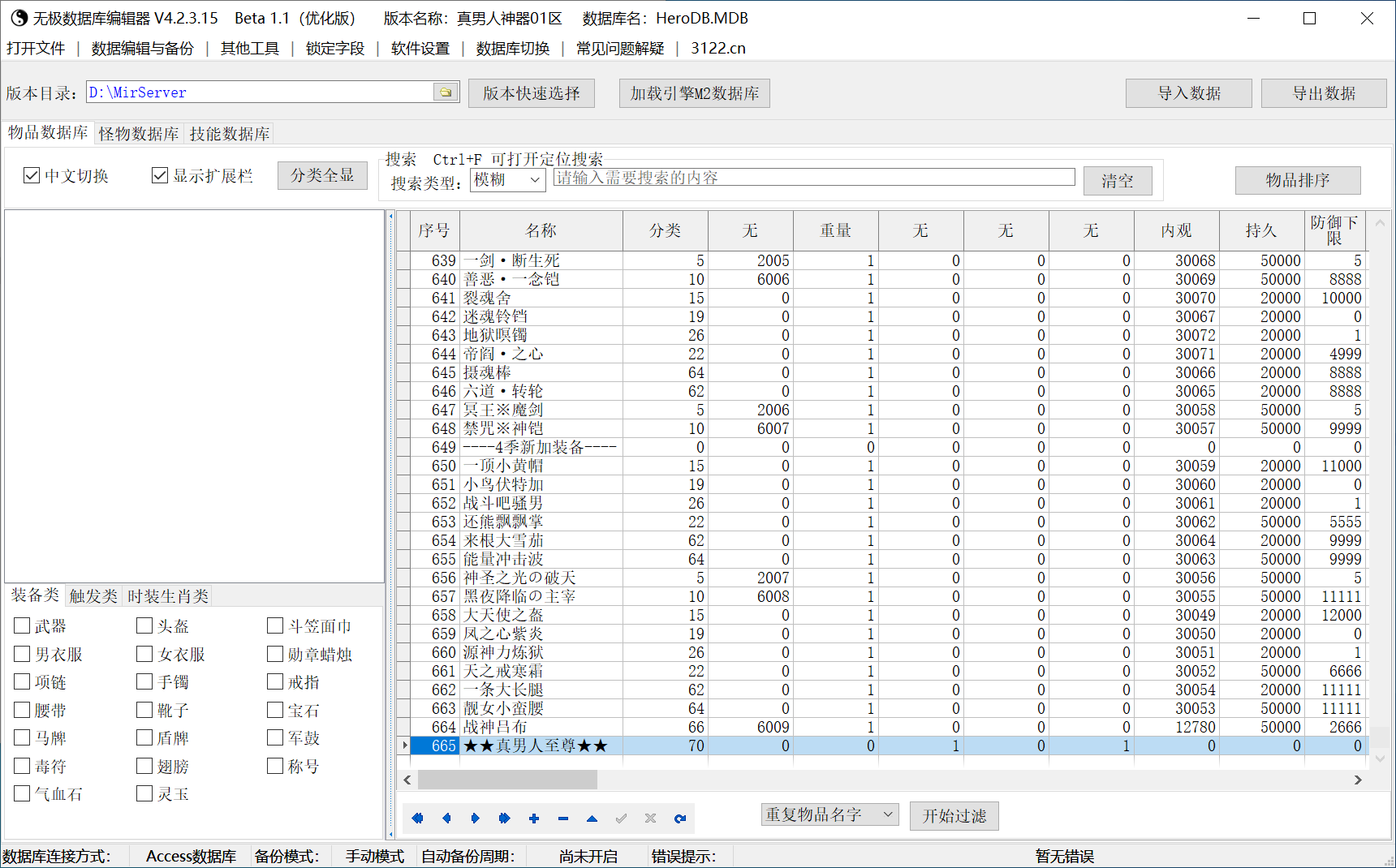Open the 搜索类型 模糊 dropdown
Image resolution: width=1396 pixels, height=868 pixels.
(x=508, y=180)
